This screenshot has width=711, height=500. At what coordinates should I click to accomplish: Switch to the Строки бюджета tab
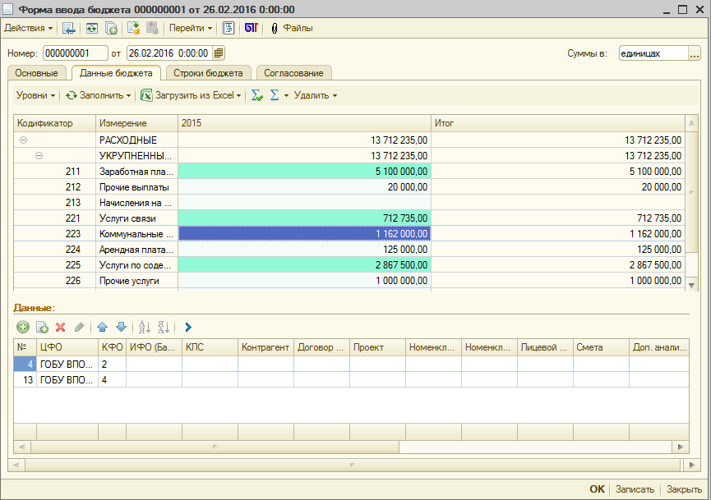(x=207, y=73)
